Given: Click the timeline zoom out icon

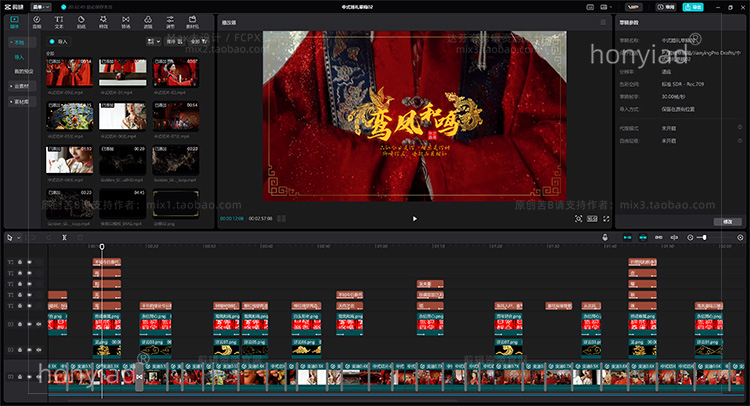Looking at the screenshot, I should click(690, 237).
